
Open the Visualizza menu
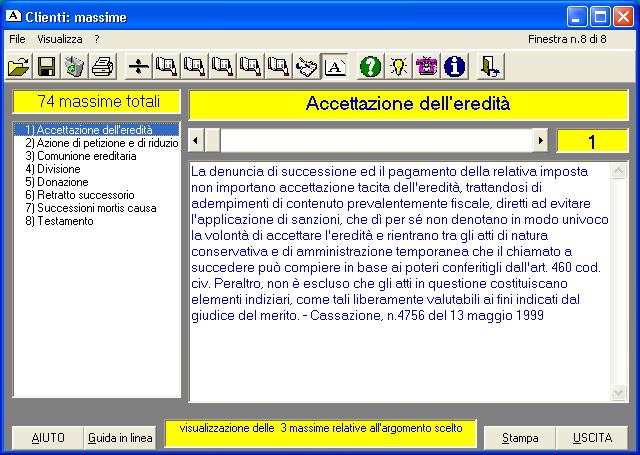pyautogui.click(x=60, y=38)
